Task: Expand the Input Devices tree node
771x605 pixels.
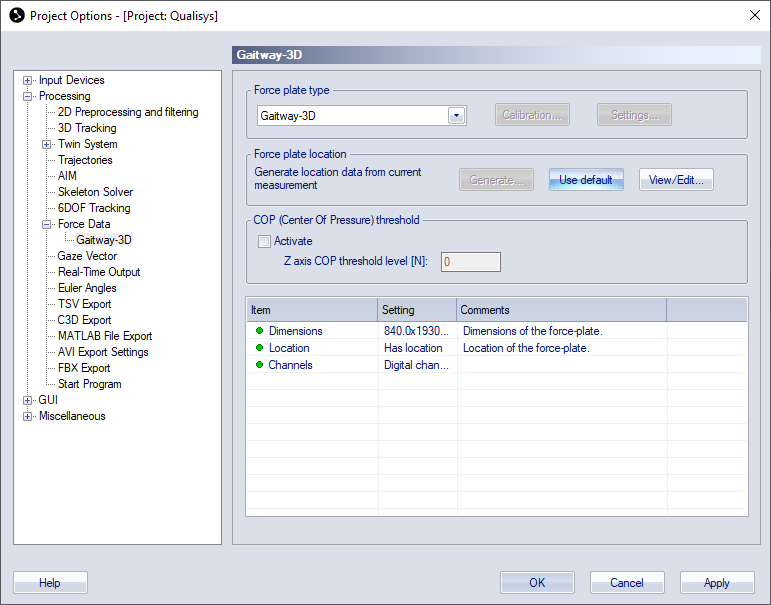Action: [x=28, y=80]
